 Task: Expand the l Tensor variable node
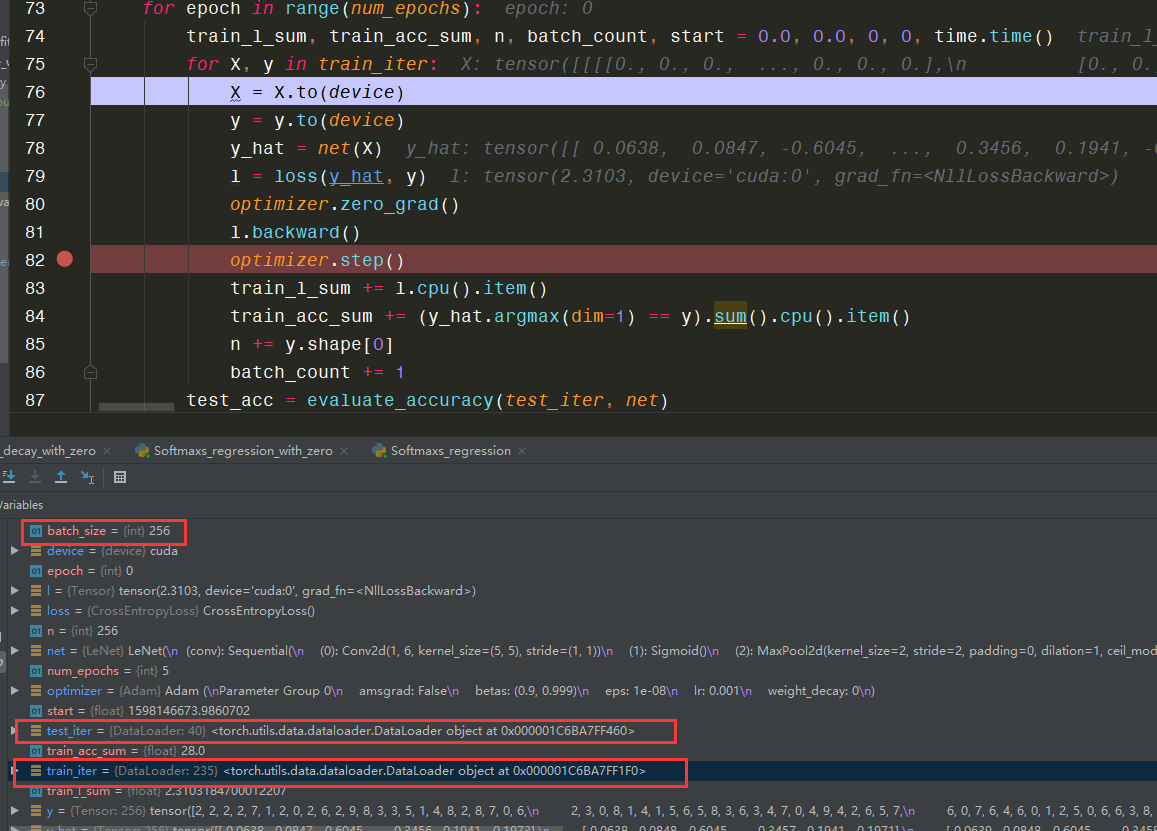15,590
